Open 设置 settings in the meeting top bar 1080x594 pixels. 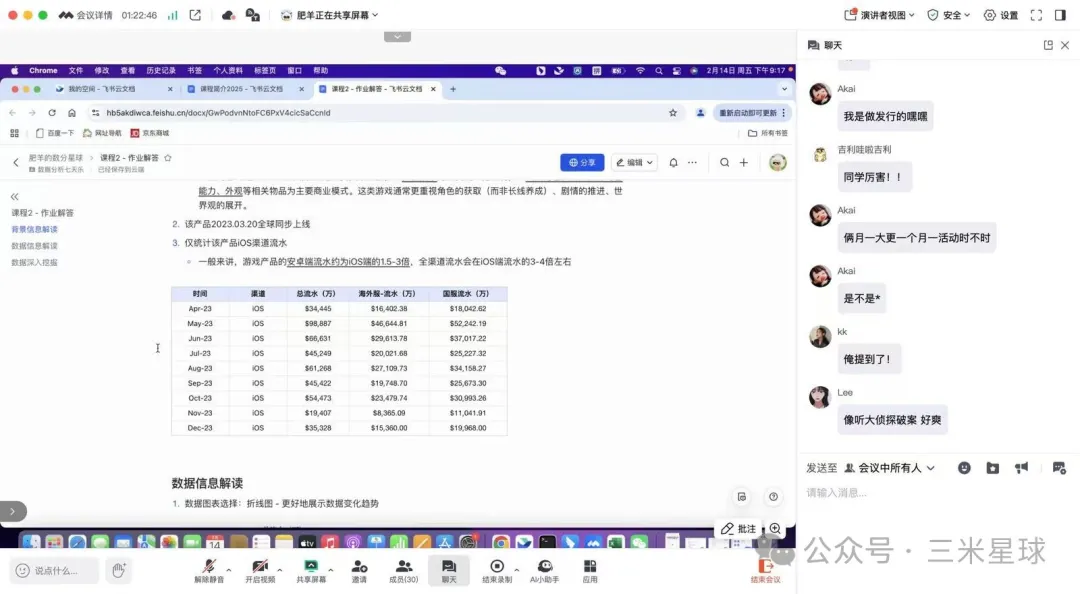coord(1001,15)
